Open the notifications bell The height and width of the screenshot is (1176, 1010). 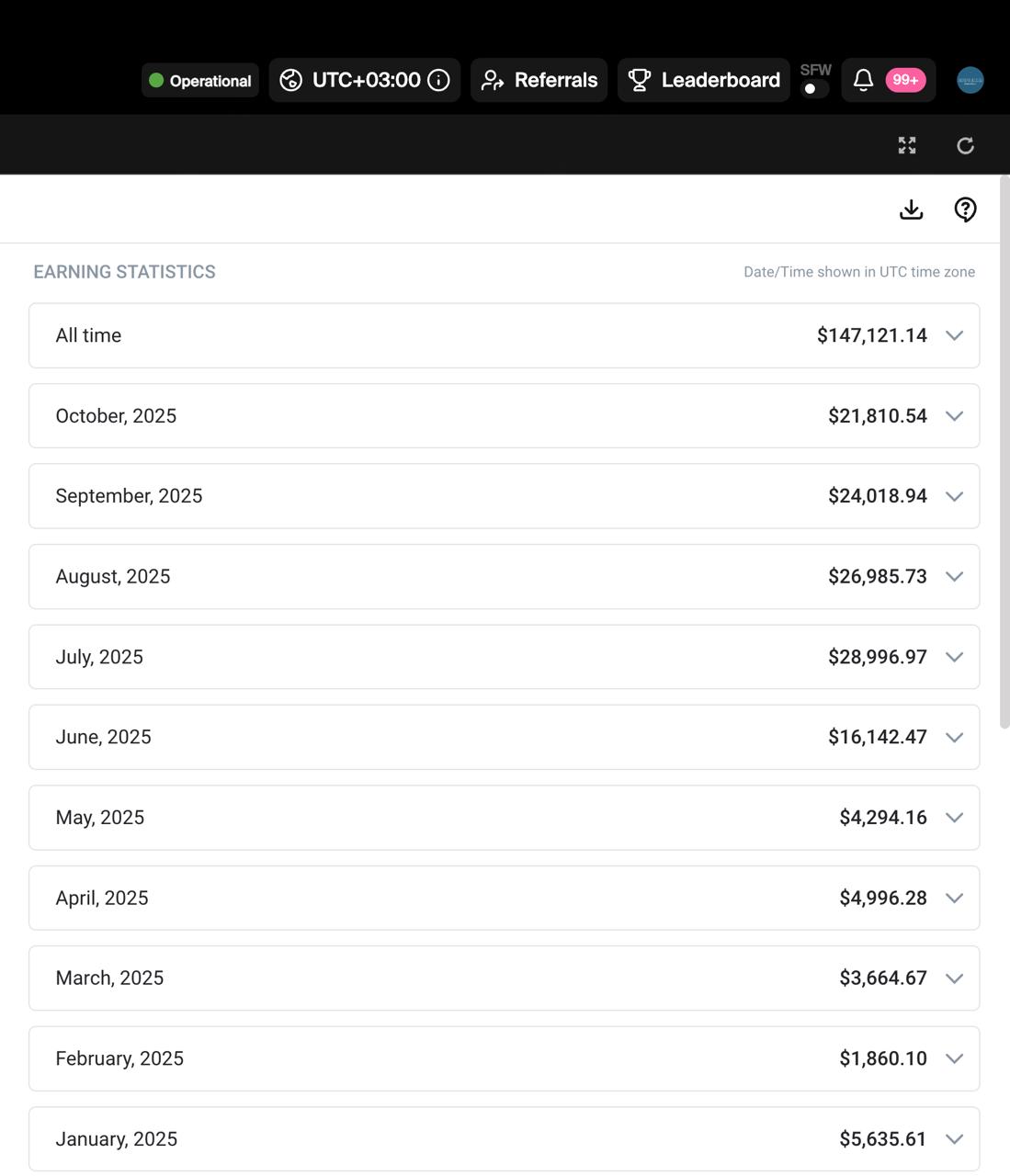coord(863,80)
